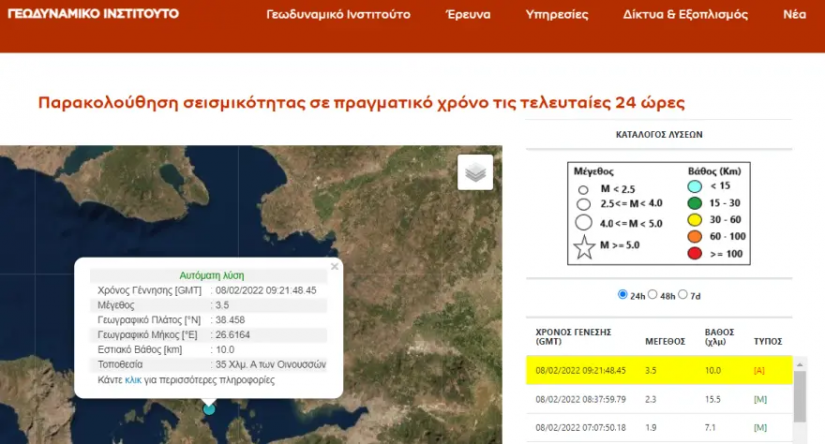Screen dimensions: 825x444
Task: Click the cyan earthquake marker on map
Action: click(209, 408)
